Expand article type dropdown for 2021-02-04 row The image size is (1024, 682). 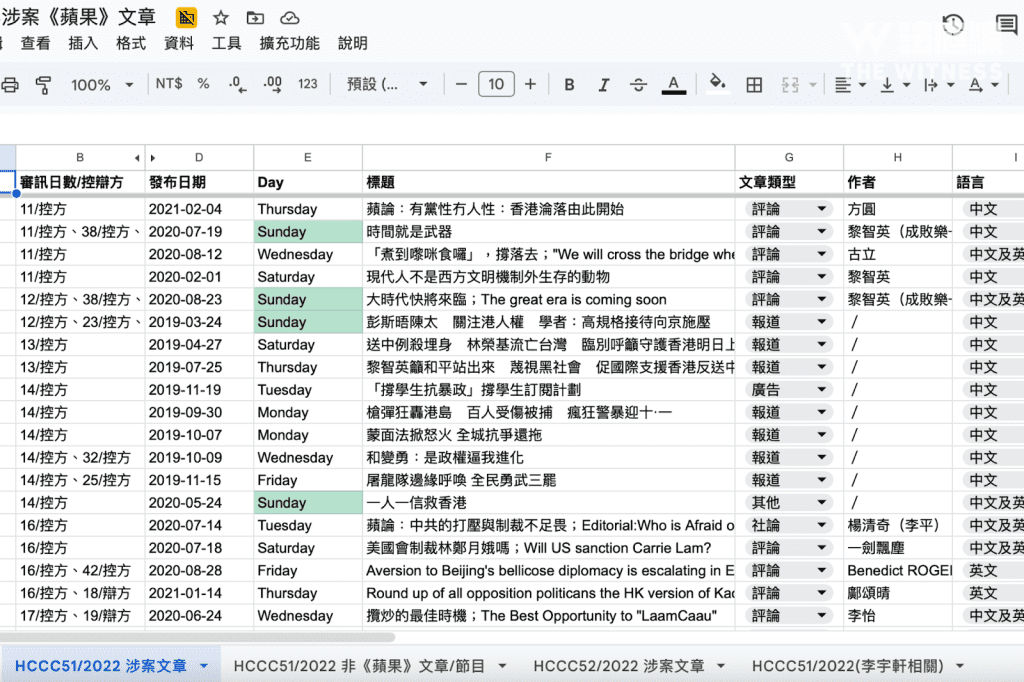[x=822, y=209]
